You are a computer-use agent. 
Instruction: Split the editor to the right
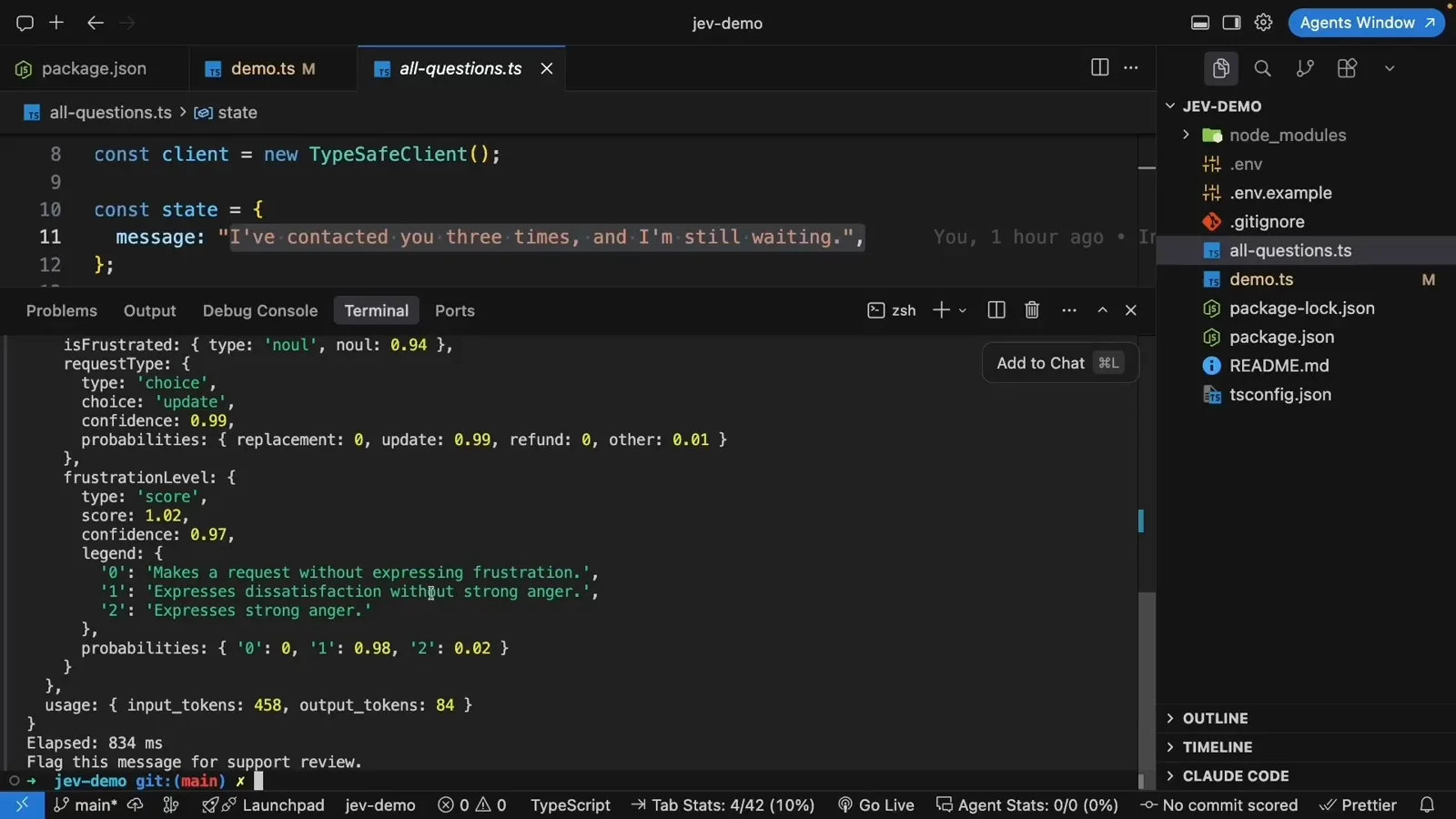click(1099, 67)
